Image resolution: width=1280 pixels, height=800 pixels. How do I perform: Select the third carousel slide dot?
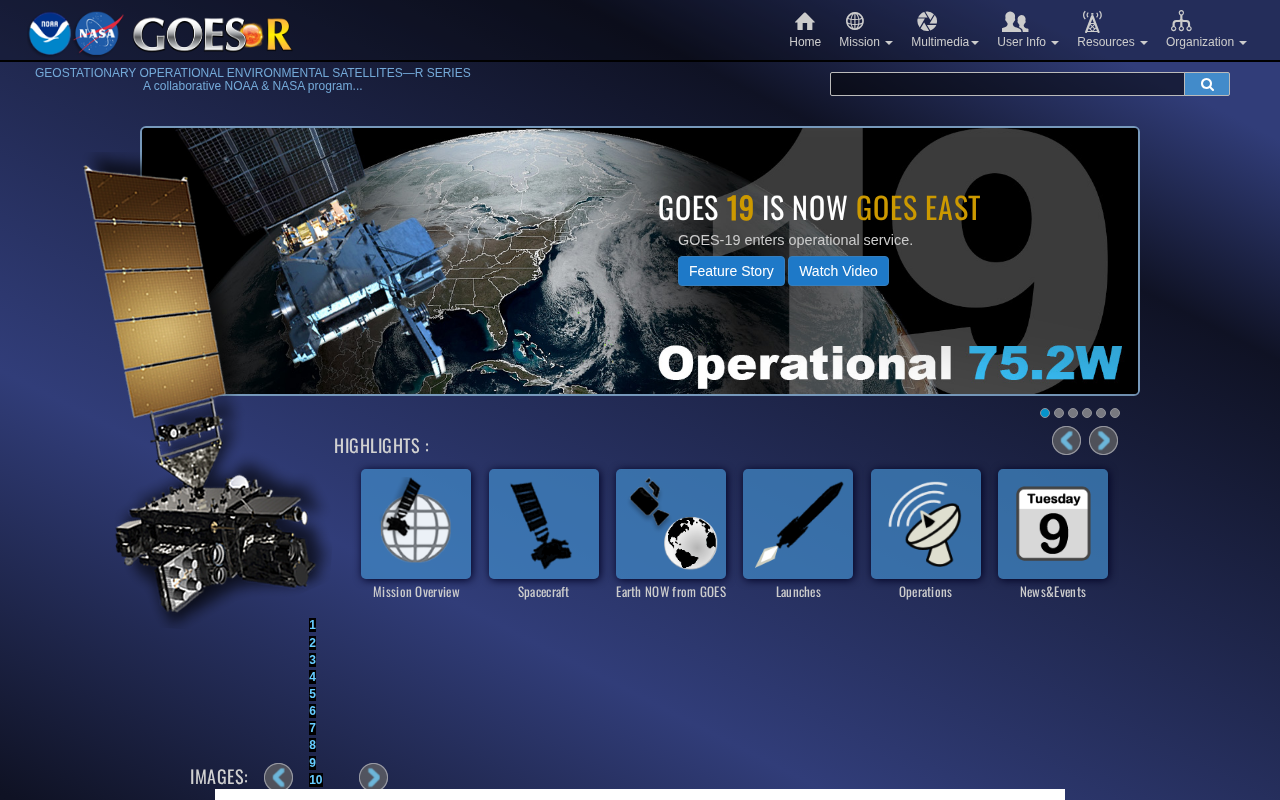pyautogui.click(x=1073, y=413)
